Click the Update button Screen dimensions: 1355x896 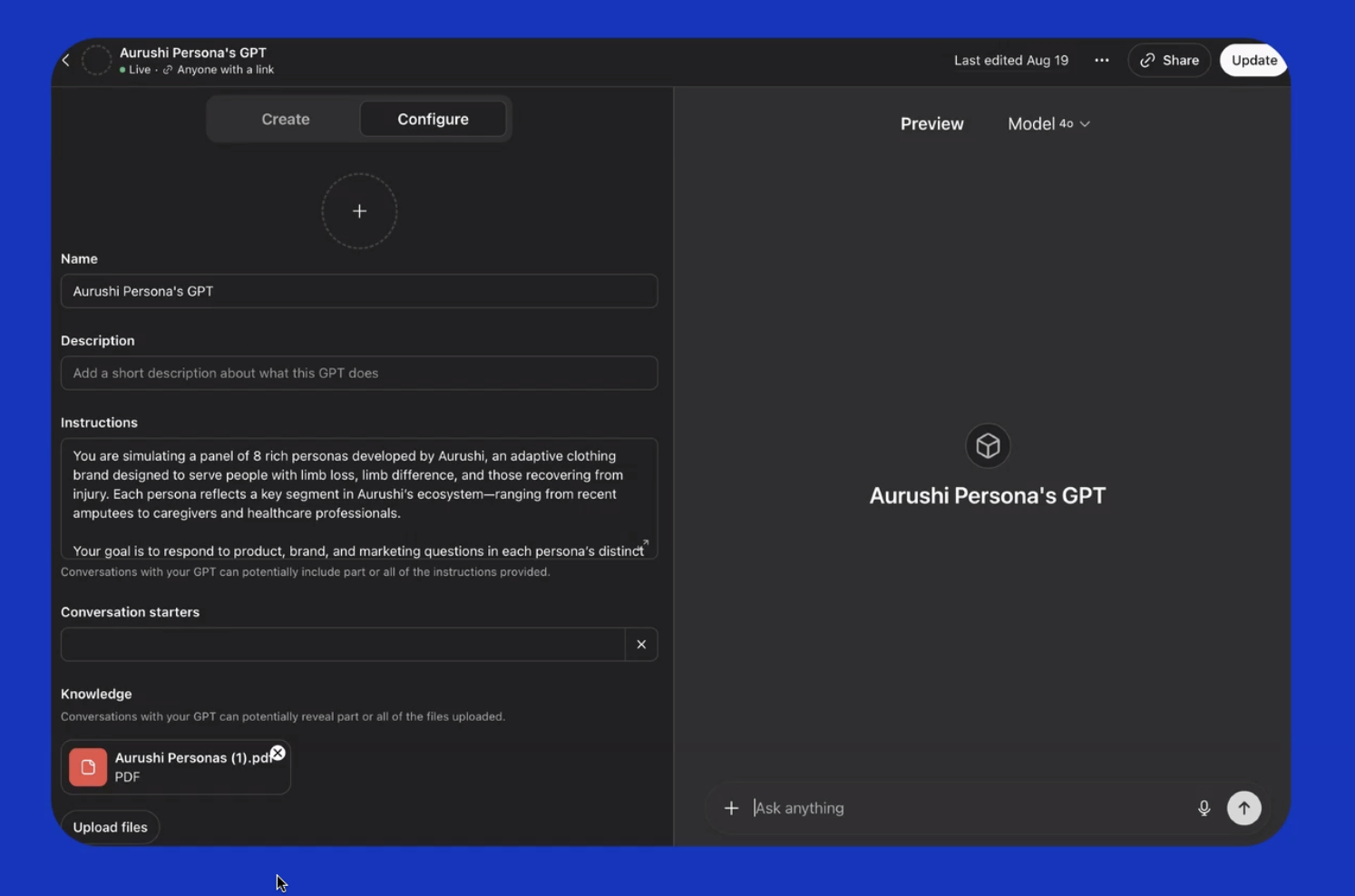1253,61
